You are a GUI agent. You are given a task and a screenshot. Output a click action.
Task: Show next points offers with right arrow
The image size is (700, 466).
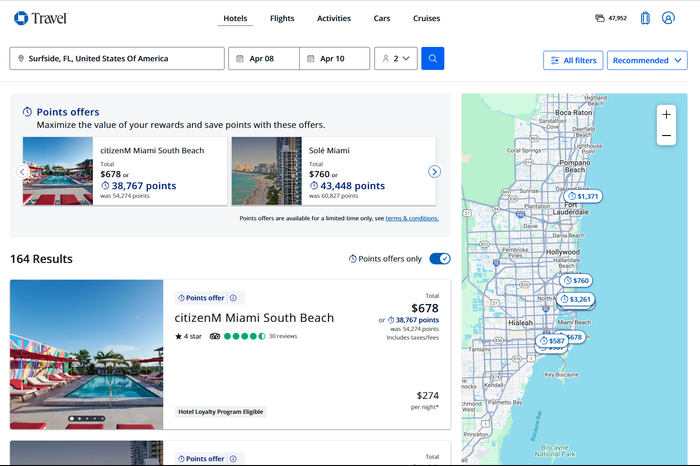[x=434, y=171]
